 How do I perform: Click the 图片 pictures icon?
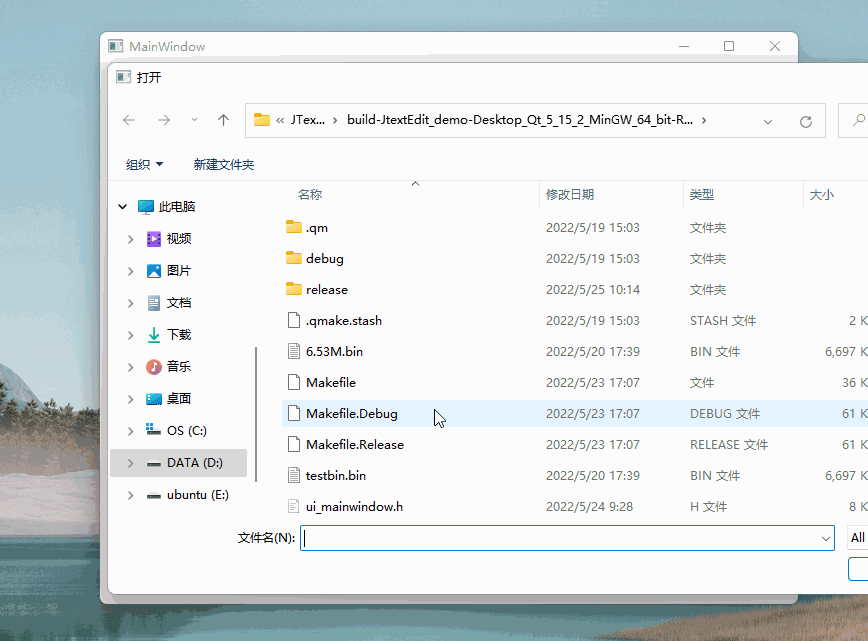point(154,271)
